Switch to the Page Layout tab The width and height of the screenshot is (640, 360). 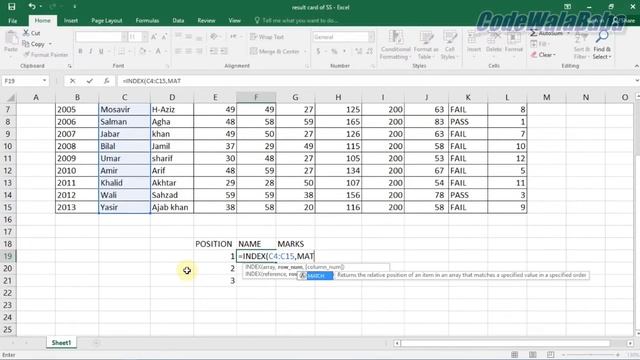click(107, 20)
